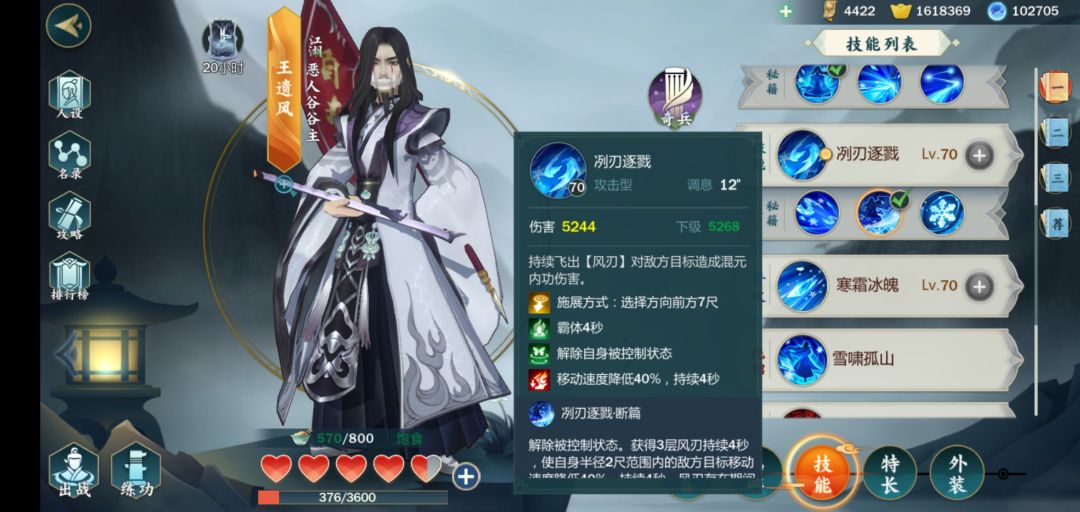This screenshot has height=512, width=1080.
Task: Select the checked middle 秘籍 under 冽刃逐戮
Action: point(878,212)
